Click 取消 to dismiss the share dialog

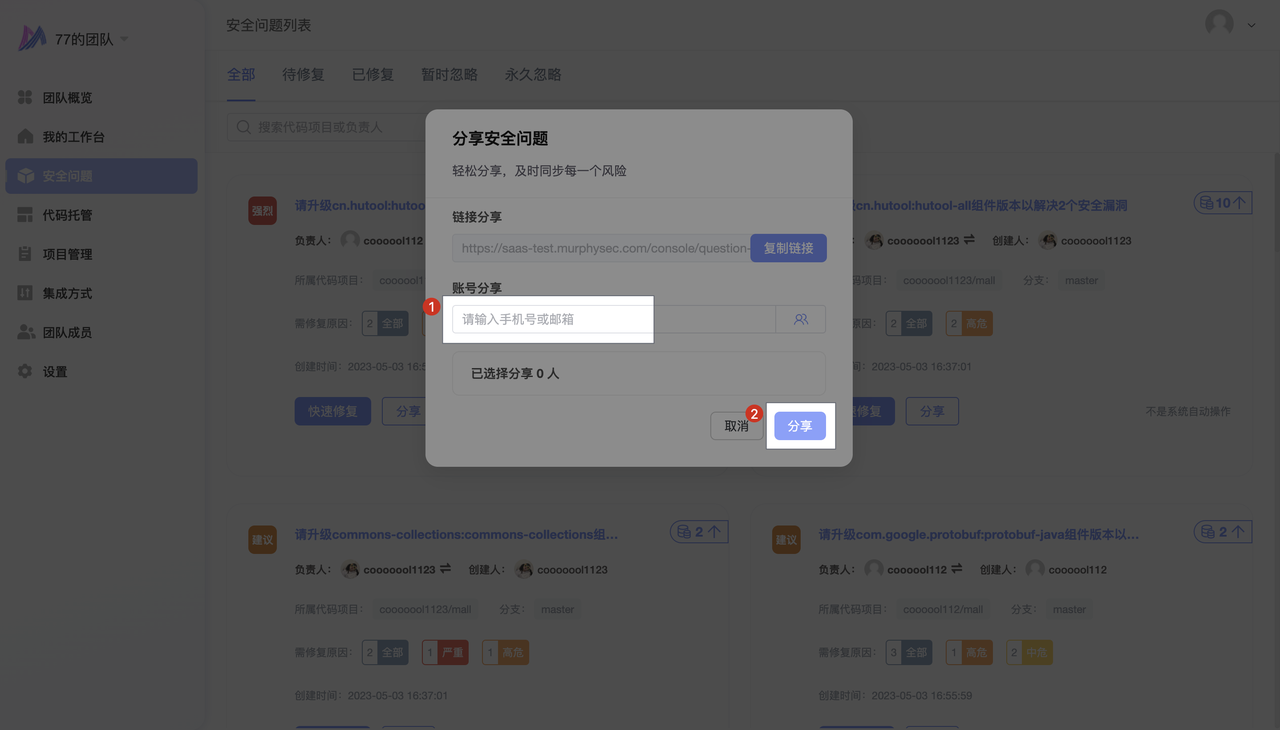click(736, 426)
